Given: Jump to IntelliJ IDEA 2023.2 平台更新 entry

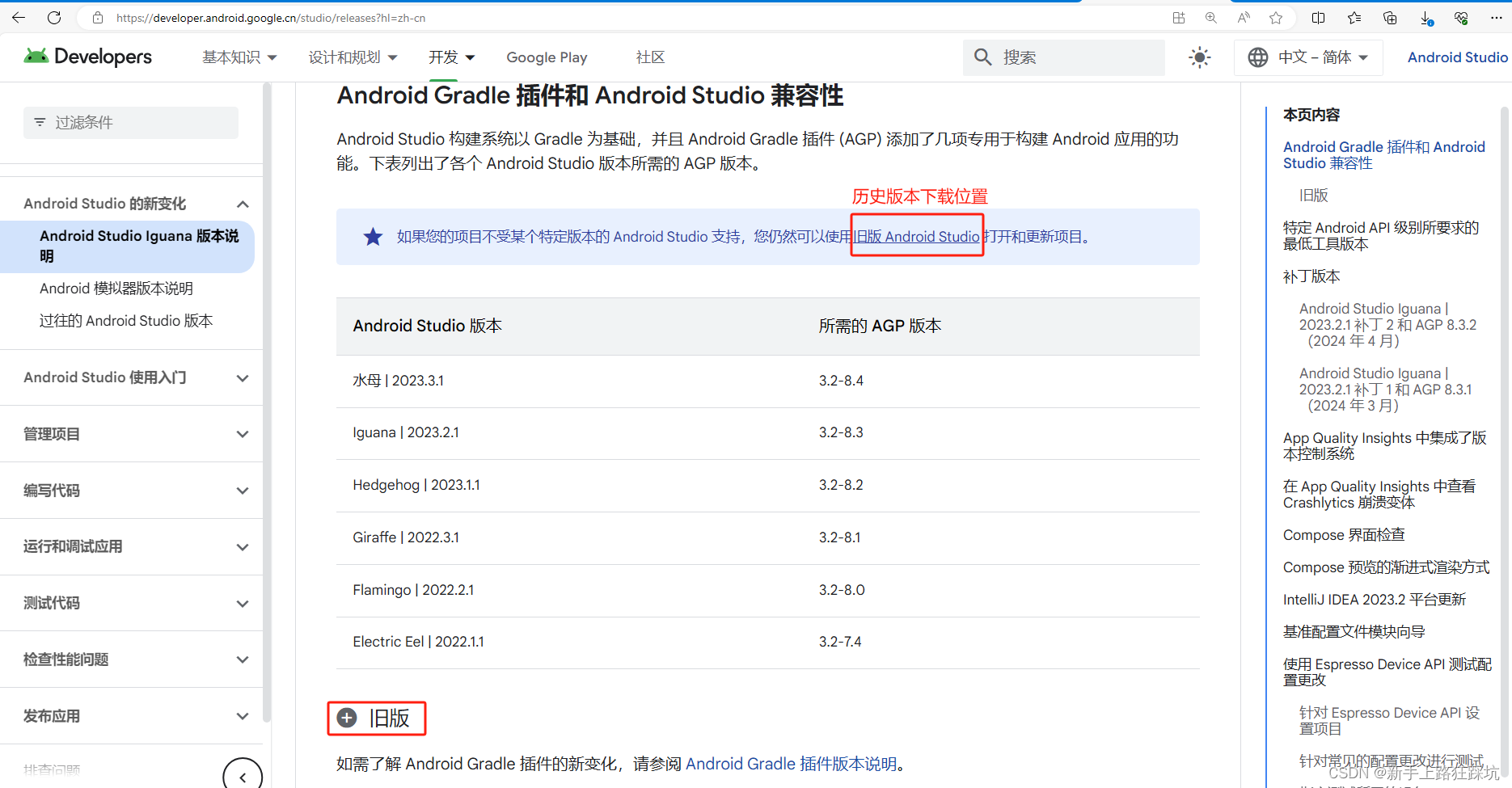Looking at the screenshot, I should click(x=1375, y=600).
